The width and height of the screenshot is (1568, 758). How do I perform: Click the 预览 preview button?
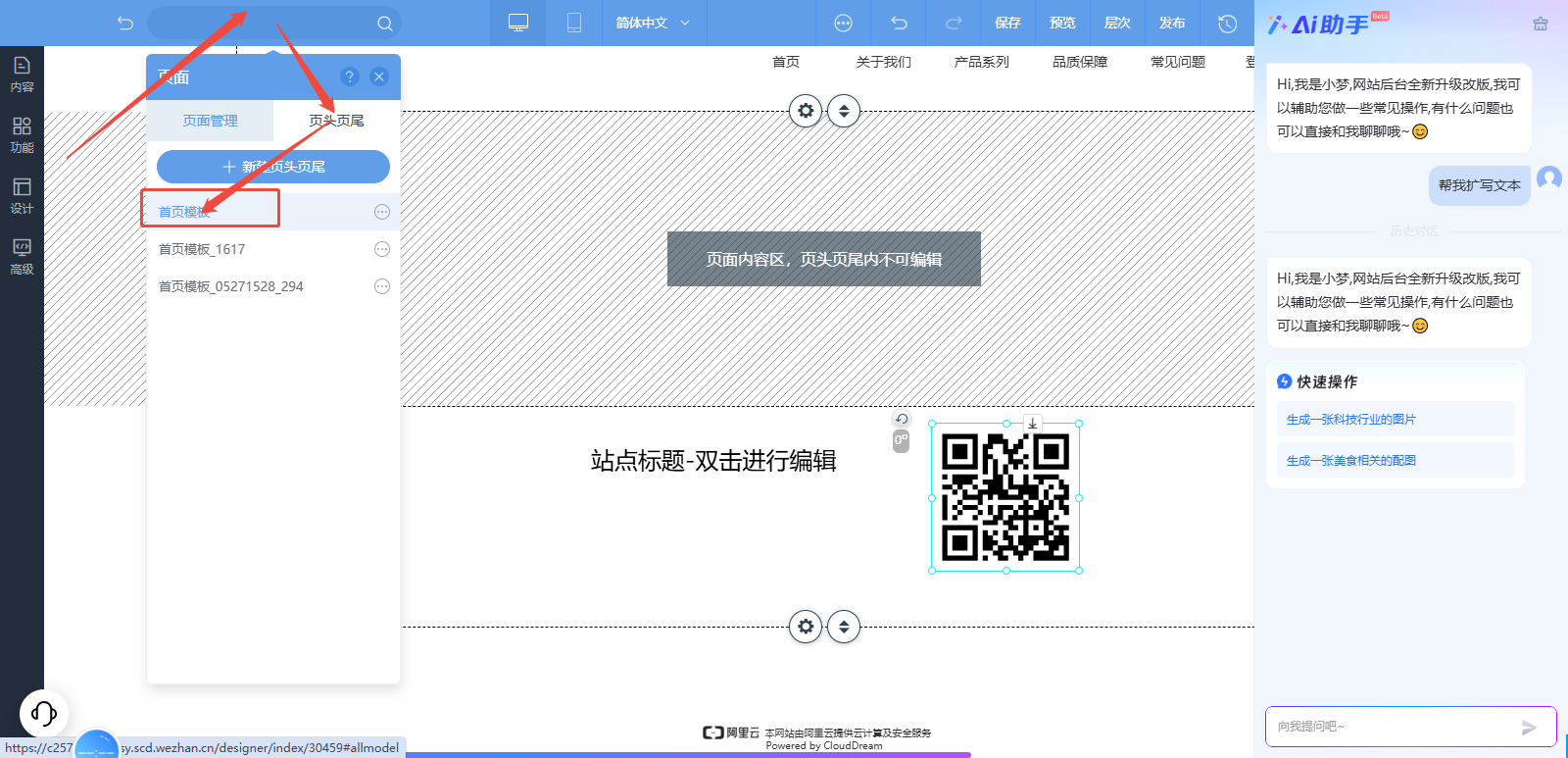tap(1062, 23)
